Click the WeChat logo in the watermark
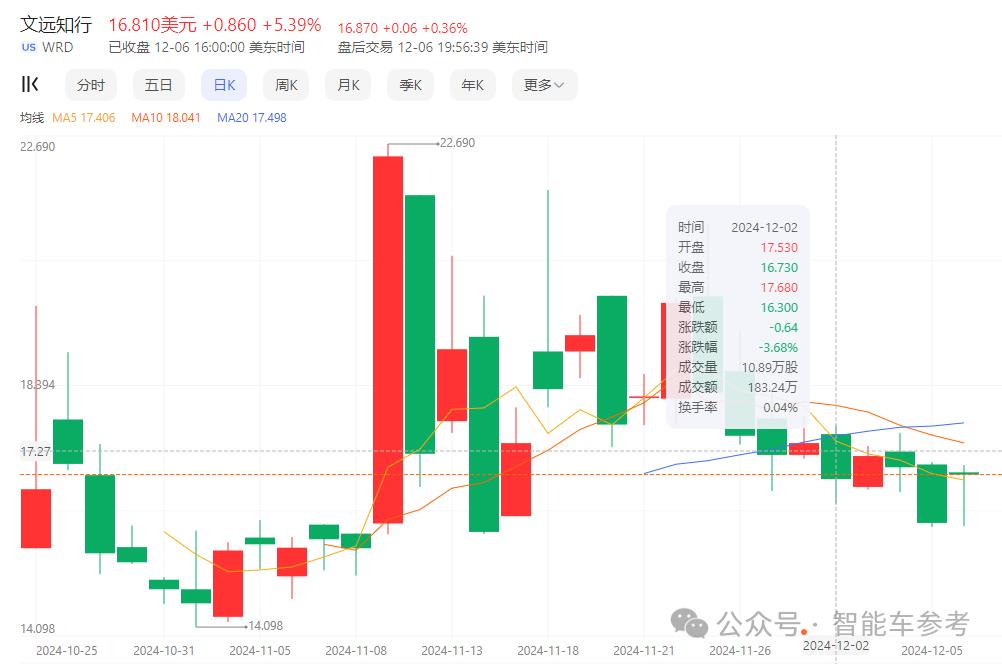Image resolution: width=1002 pixels, height=664 pixels. (x=689, y=623)
